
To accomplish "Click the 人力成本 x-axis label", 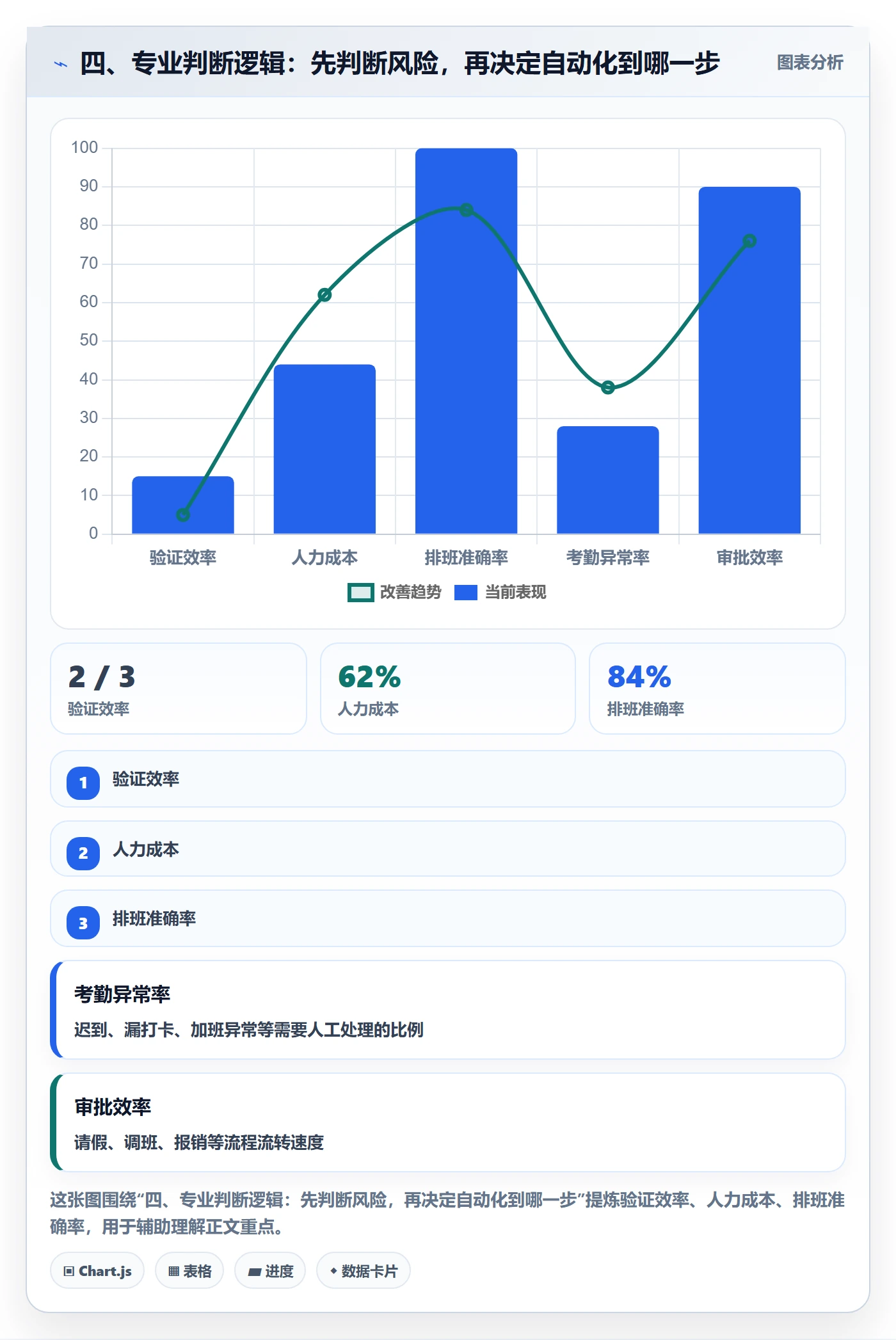I will coord(324,557).
